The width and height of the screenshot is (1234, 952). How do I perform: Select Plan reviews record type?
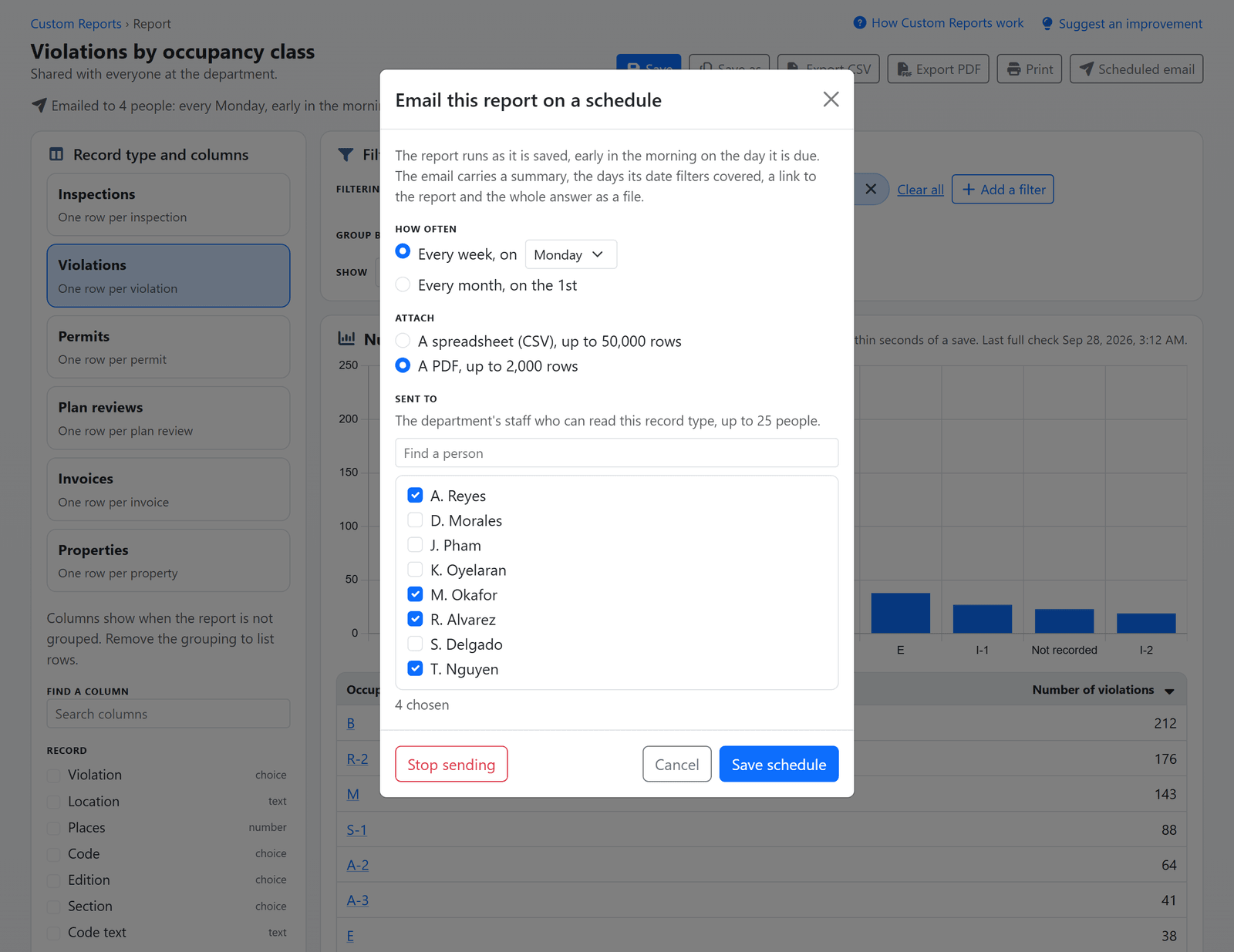click(x=168, y=418)
